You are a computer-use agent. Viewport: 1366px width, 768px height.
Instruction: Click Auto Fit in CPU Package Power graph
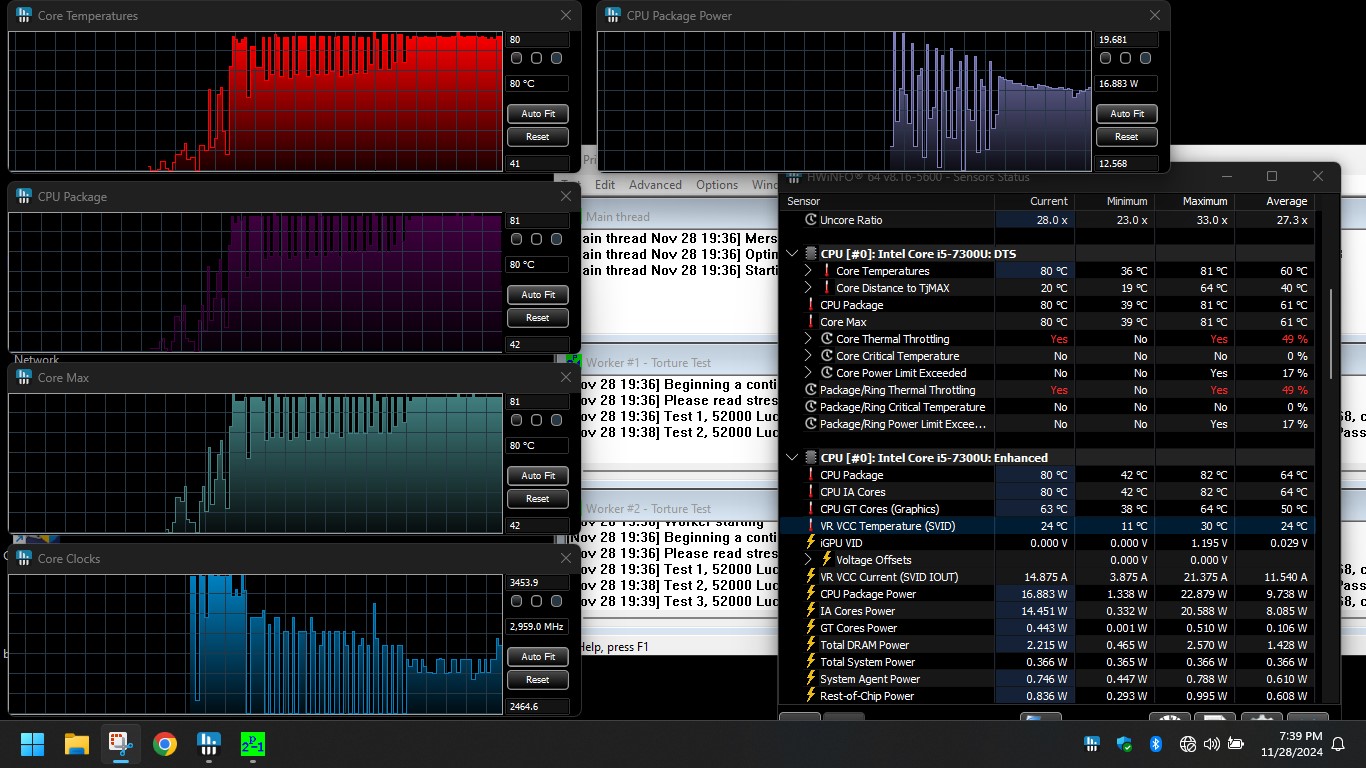(1126, 114)
